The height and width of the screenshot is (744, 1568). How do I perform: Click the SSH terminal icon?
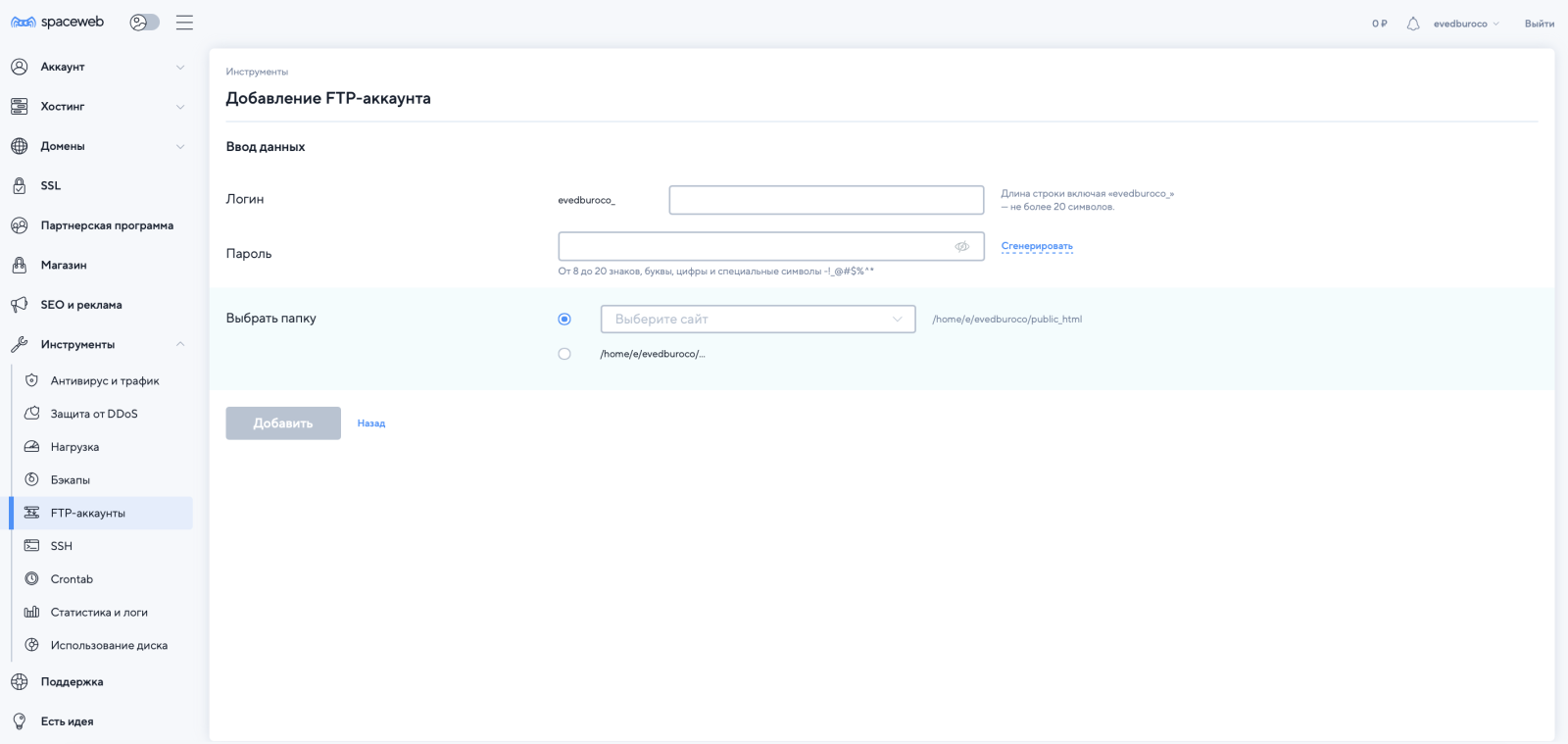pyautogui.click(x=32, y=545)
